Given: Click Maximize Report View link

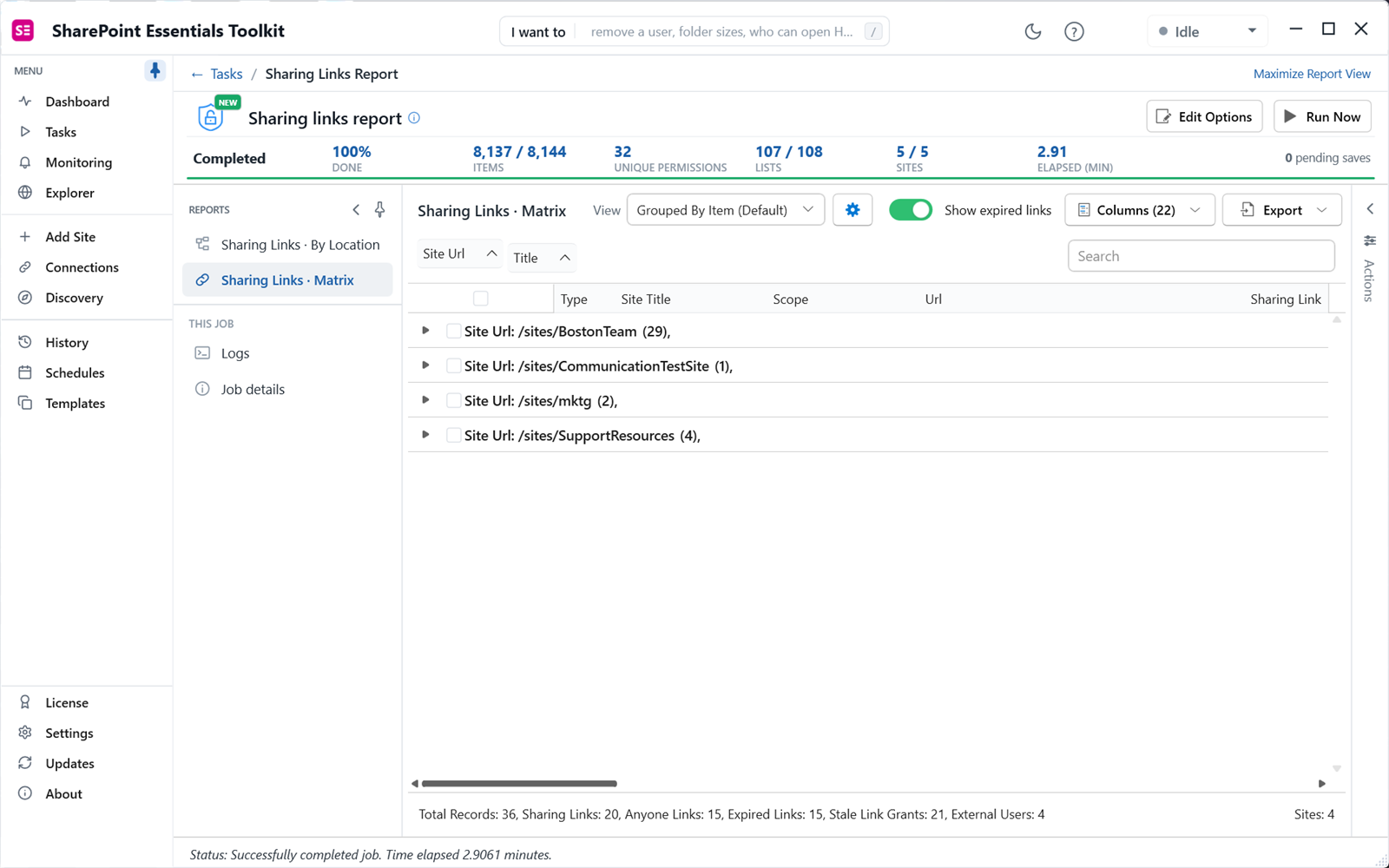Looking at the screenshot, I should coord(1312,74).
